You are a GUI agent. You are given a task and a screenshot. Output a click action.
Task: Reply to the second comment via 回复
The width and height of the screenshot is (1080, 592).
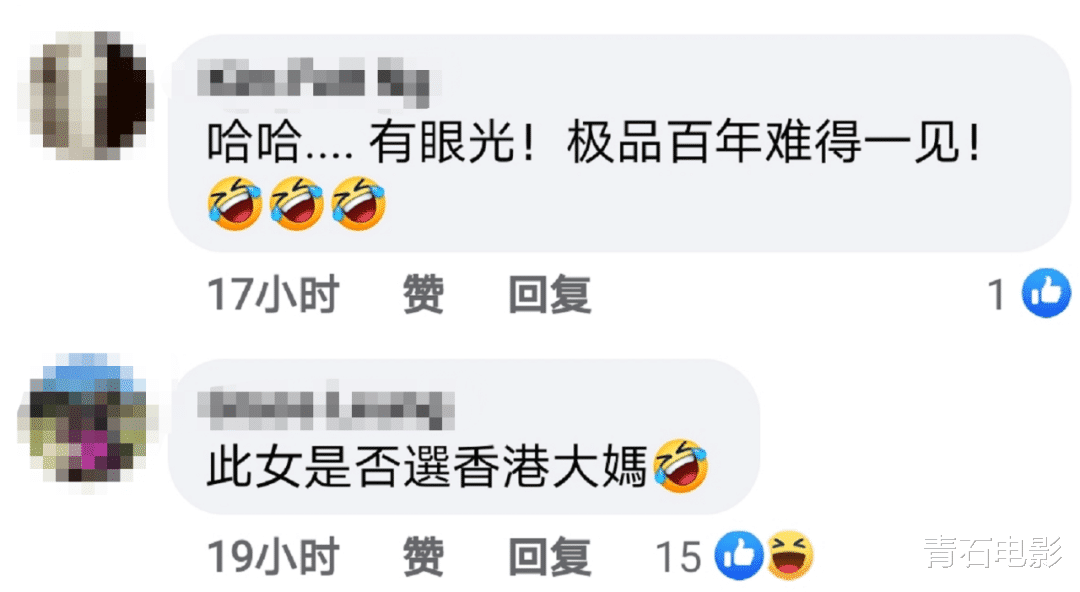pos(550,556)
